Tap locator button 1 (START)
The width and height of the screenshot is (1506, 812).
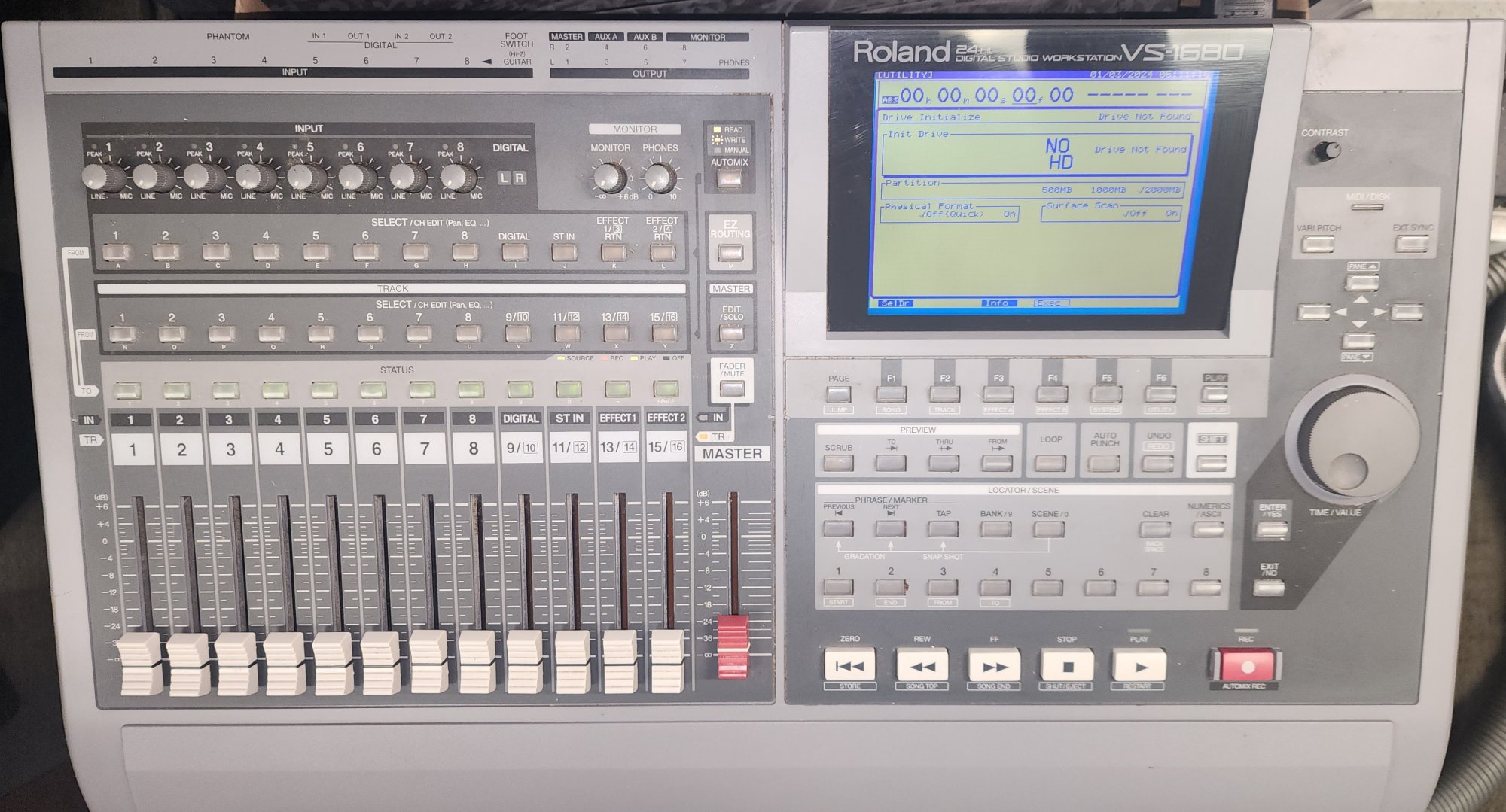coord(838,588)
